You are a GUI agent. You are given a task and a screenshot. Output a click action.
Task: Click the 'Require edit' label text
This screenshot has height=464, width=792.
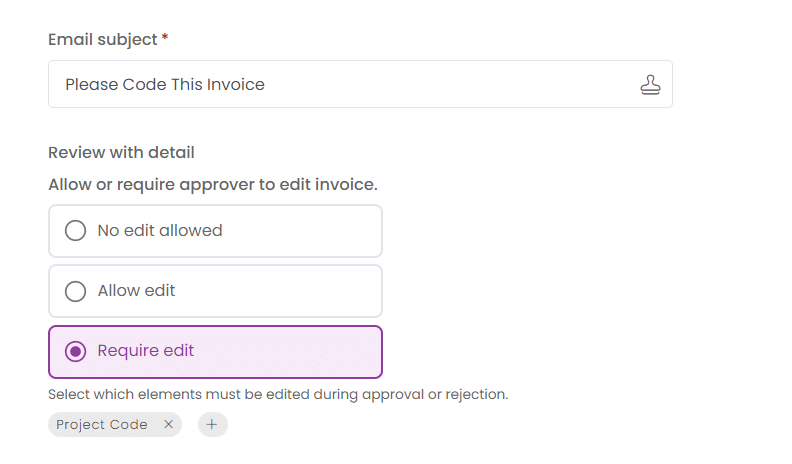click(x=145, y=350)
